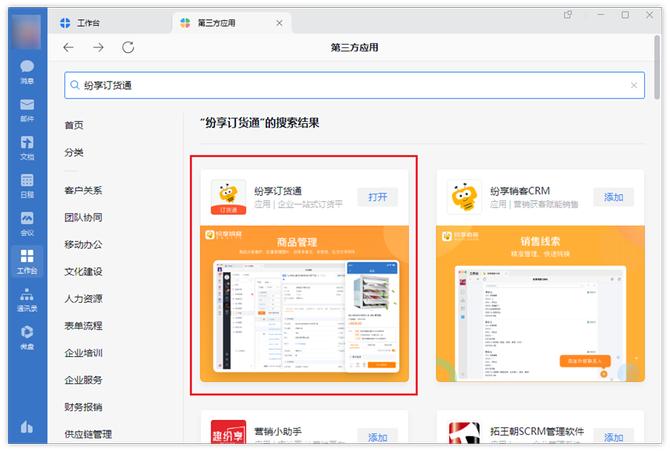This screenshot has height=452, width=670.
Task: Open 会议 in the sidebar
Action: pos(27,223)
